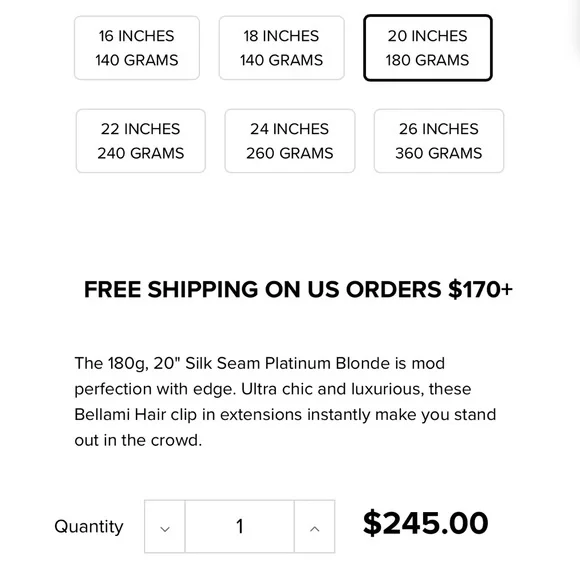This screenshot has height=580, width=580.
Task: Click the product description paragraph
Action: [285, 402]
